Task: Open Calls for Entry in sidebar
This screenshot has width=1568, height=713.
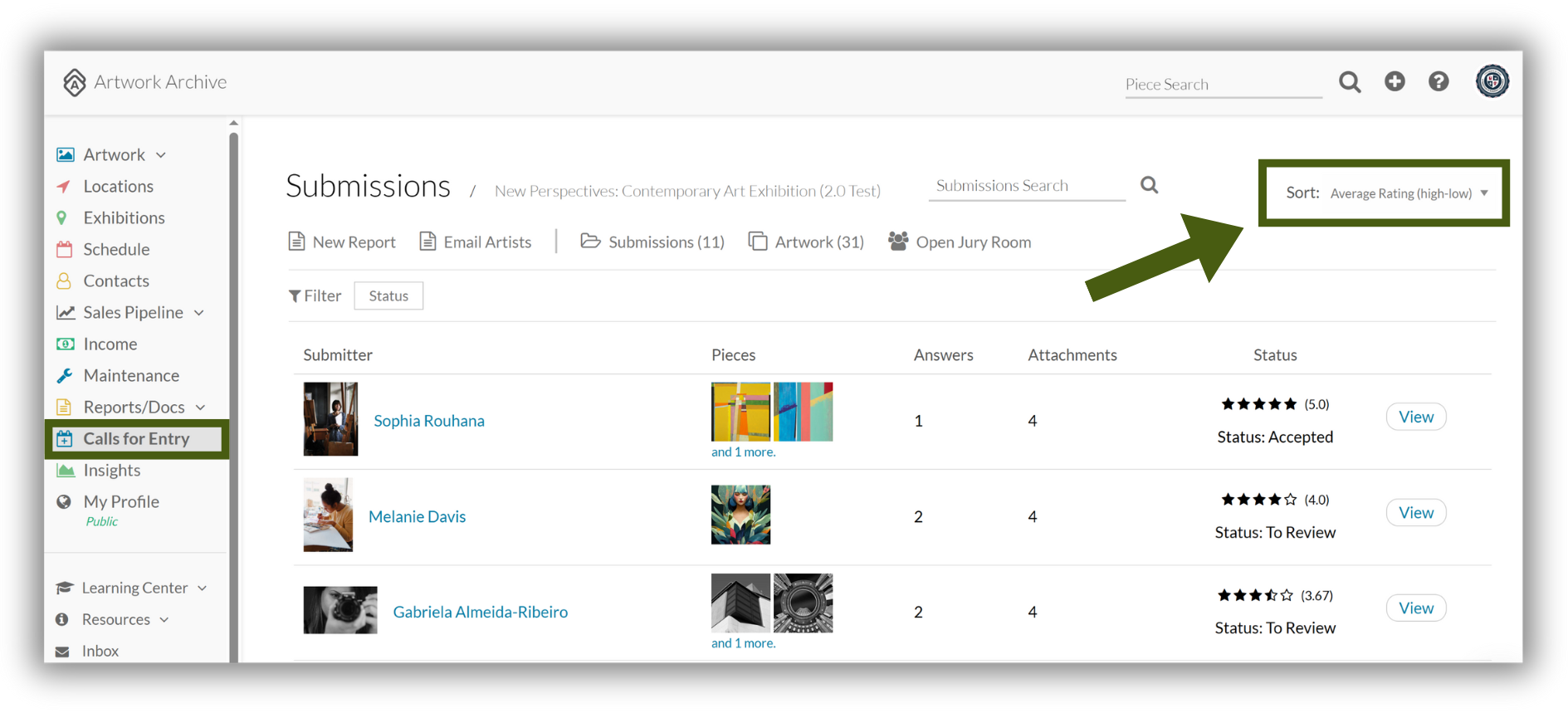Action: (137, 439)
